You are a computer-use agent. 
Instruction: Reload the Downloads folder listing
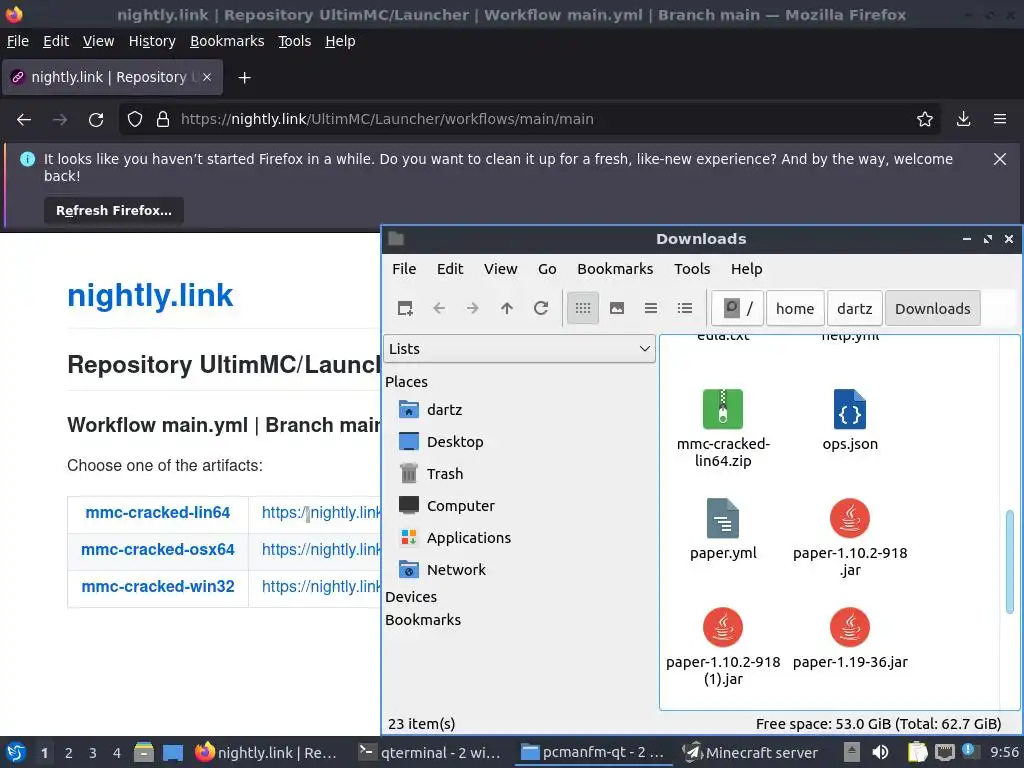pos(541,308)
